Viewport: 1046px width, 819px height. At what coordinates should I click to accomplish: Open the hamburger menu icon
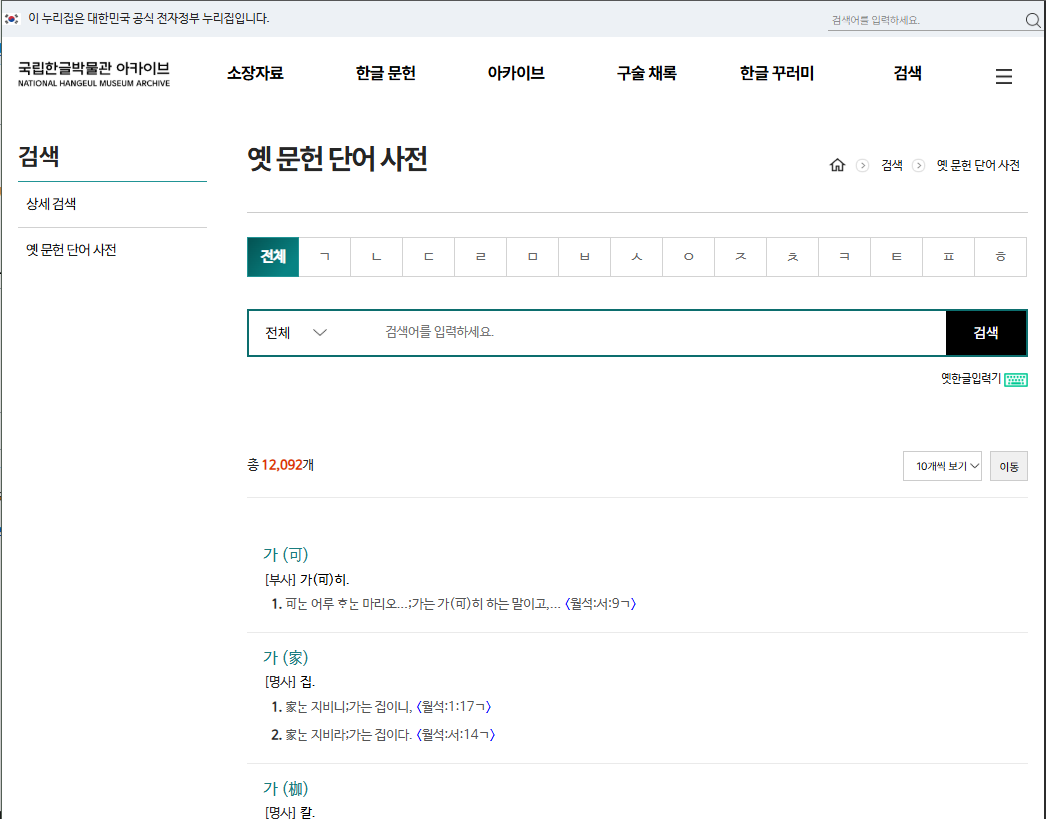point(1004,76)
